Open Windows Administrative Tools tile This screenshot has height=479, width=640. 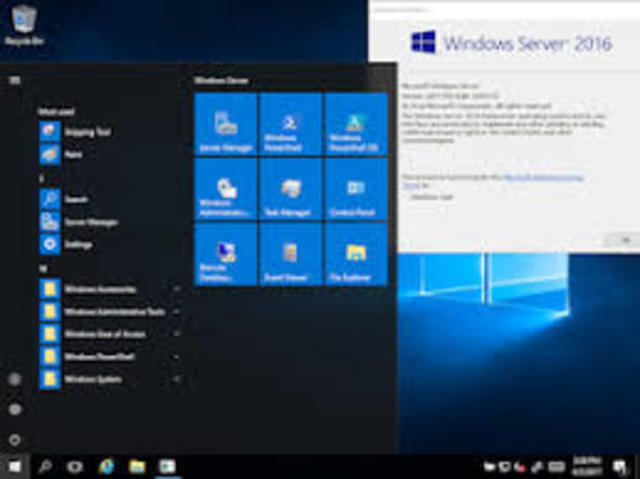click(226, 189)
